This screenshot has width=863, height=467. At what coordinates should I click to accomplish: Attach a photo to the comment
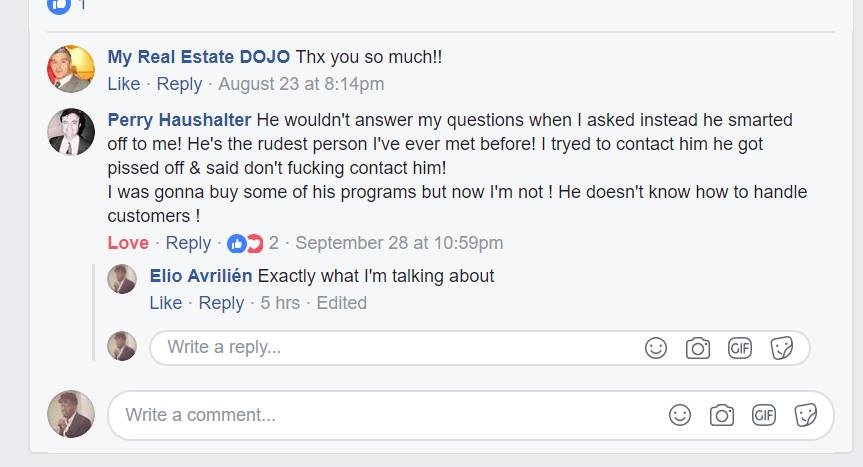pos(722,415)
